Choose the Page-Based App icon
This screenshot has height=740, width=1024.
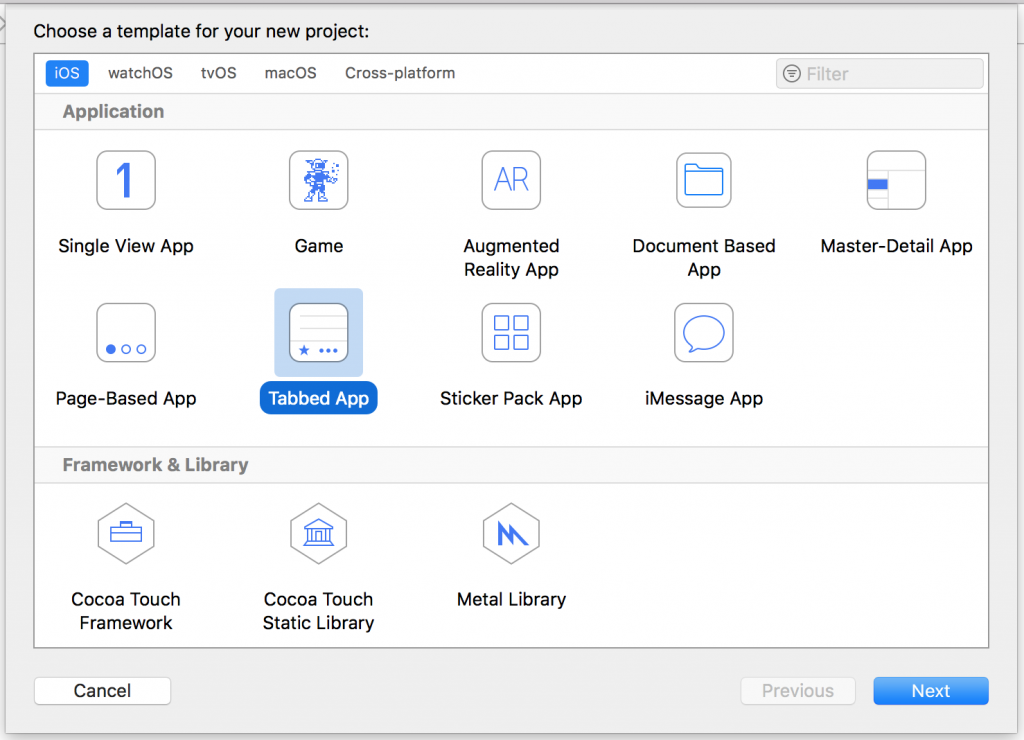click(126, 332)
